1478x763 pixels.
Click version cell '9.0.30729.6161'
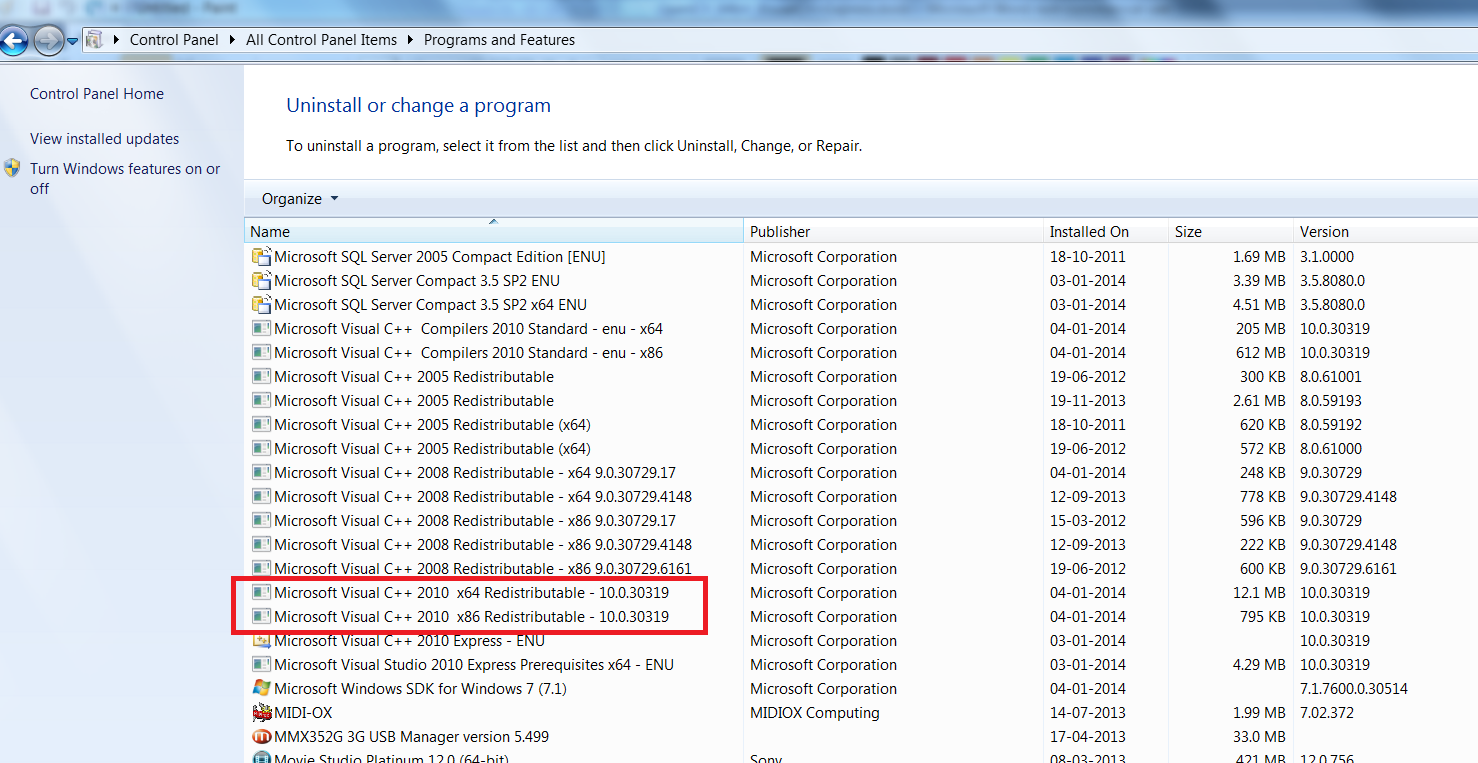point(1348,569)
